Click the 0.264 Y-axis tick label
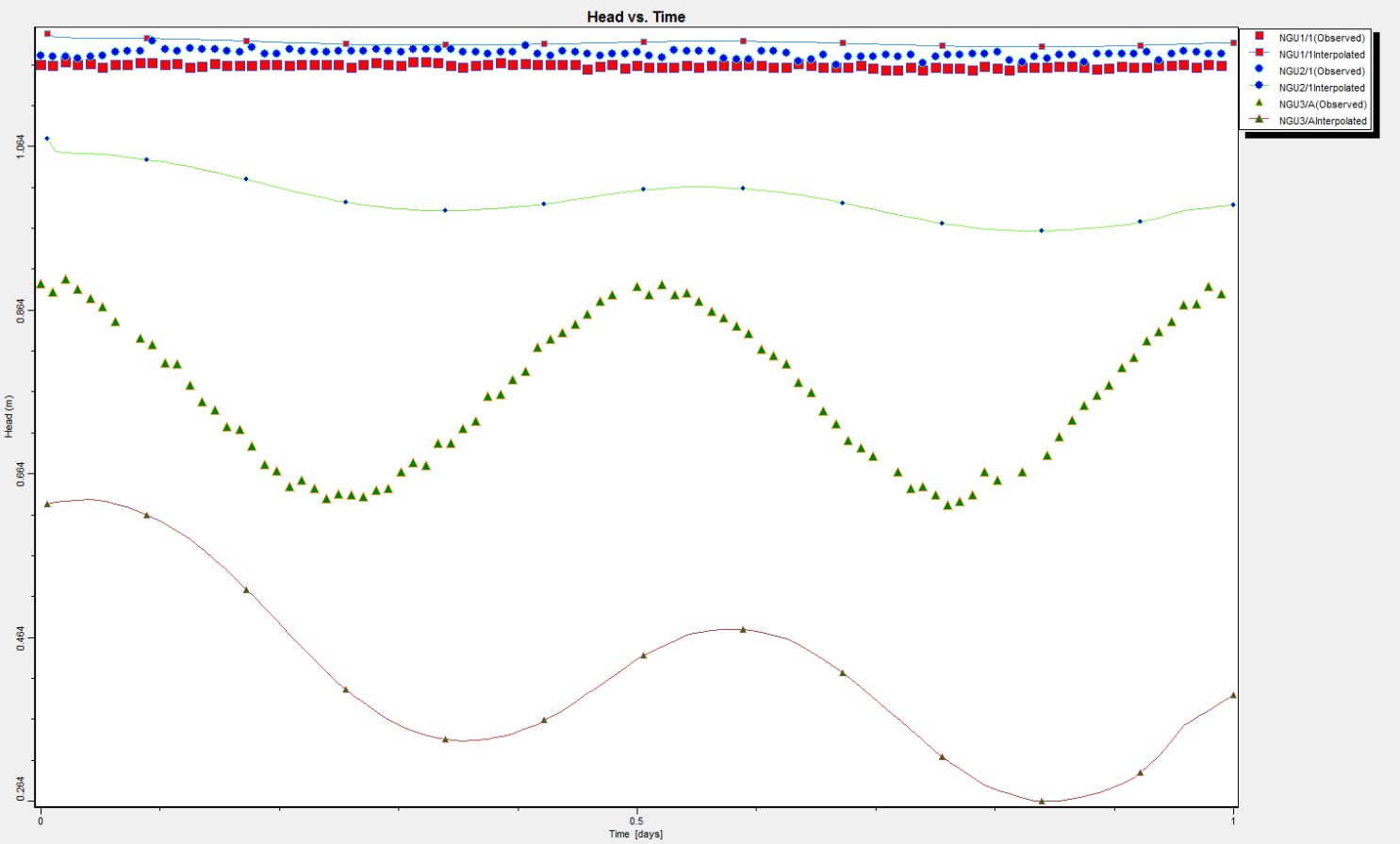The height and width of the screenshot is (844, 1400). (x=22, y=789)
